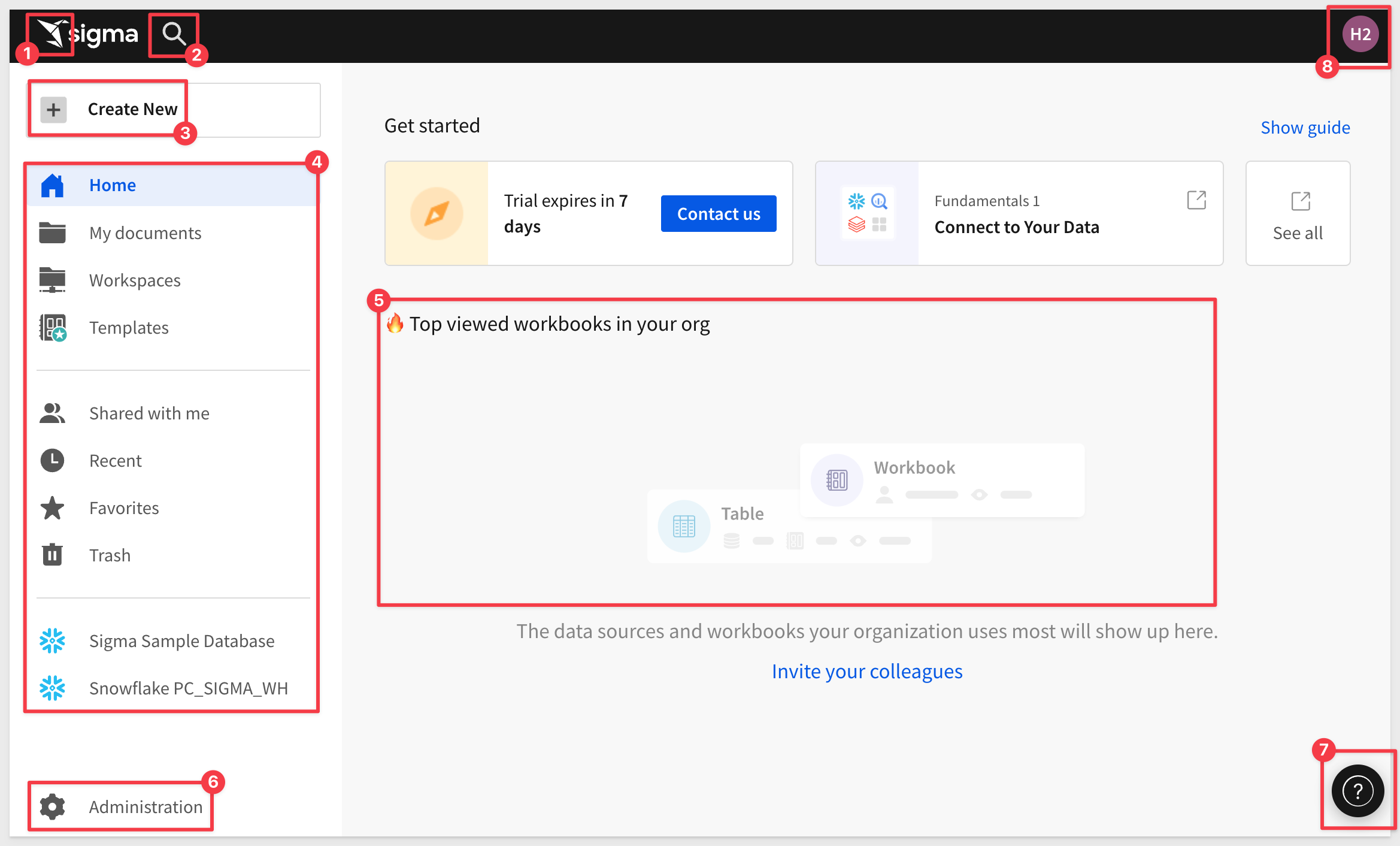Click the plus icon beside Create New
This screenshot has height=846, width=1400.
(53, 110)
